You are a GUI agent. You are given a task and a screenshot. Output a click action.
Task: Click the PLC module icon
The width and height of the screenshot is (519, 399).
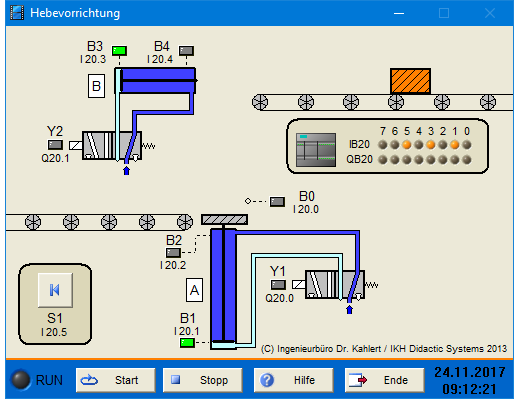click(316, 150)
